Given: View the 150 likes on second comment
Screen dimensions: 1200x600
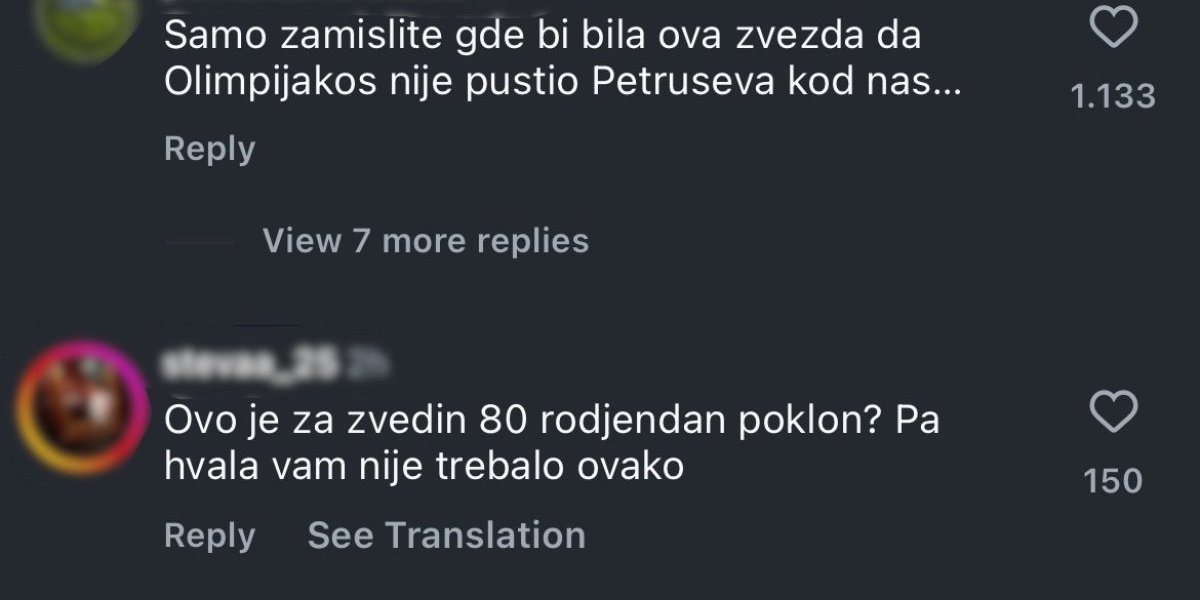Looking at the screenshot, I should click(x=1113, y=482).
